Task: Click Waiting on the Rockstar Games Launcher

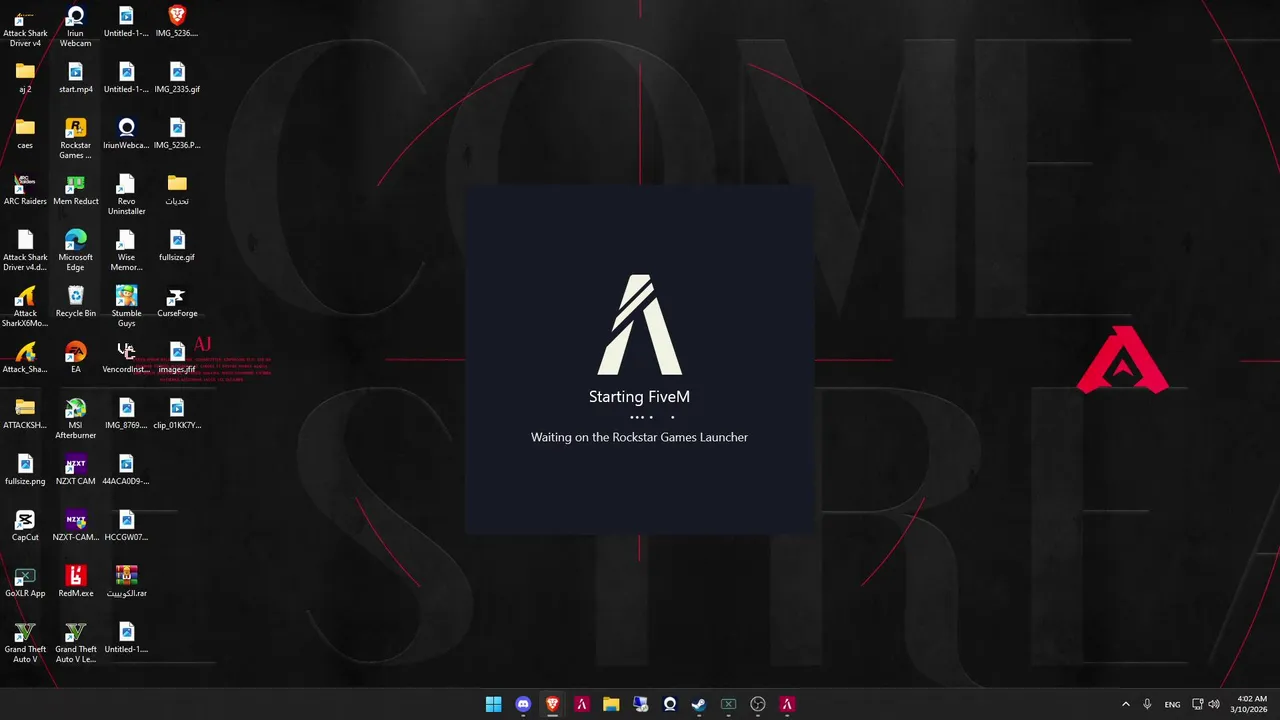Action: 639,437
